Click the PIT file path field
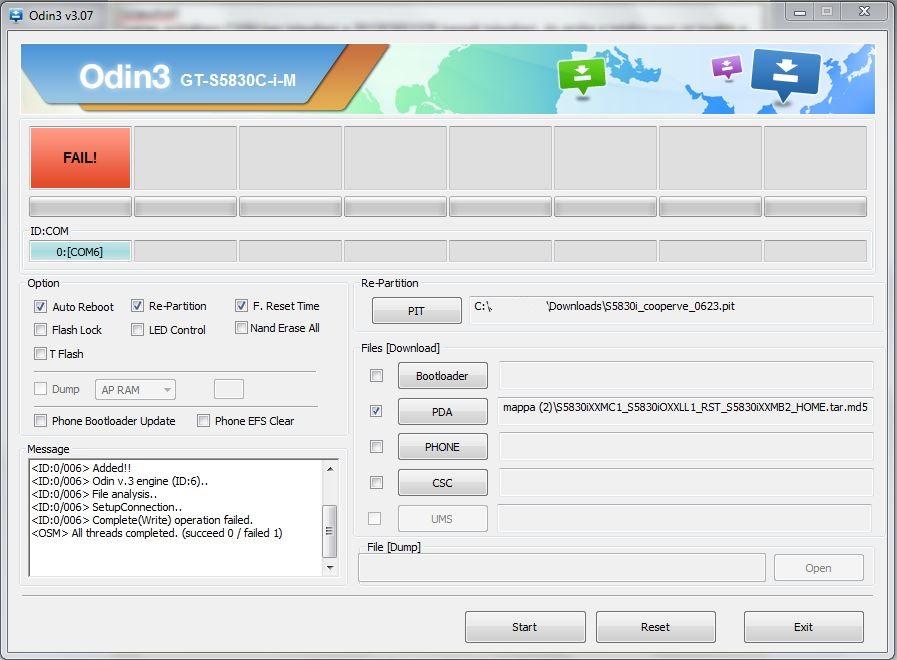The width and height of the screenshot is (897, 660). tap(671, 310)
